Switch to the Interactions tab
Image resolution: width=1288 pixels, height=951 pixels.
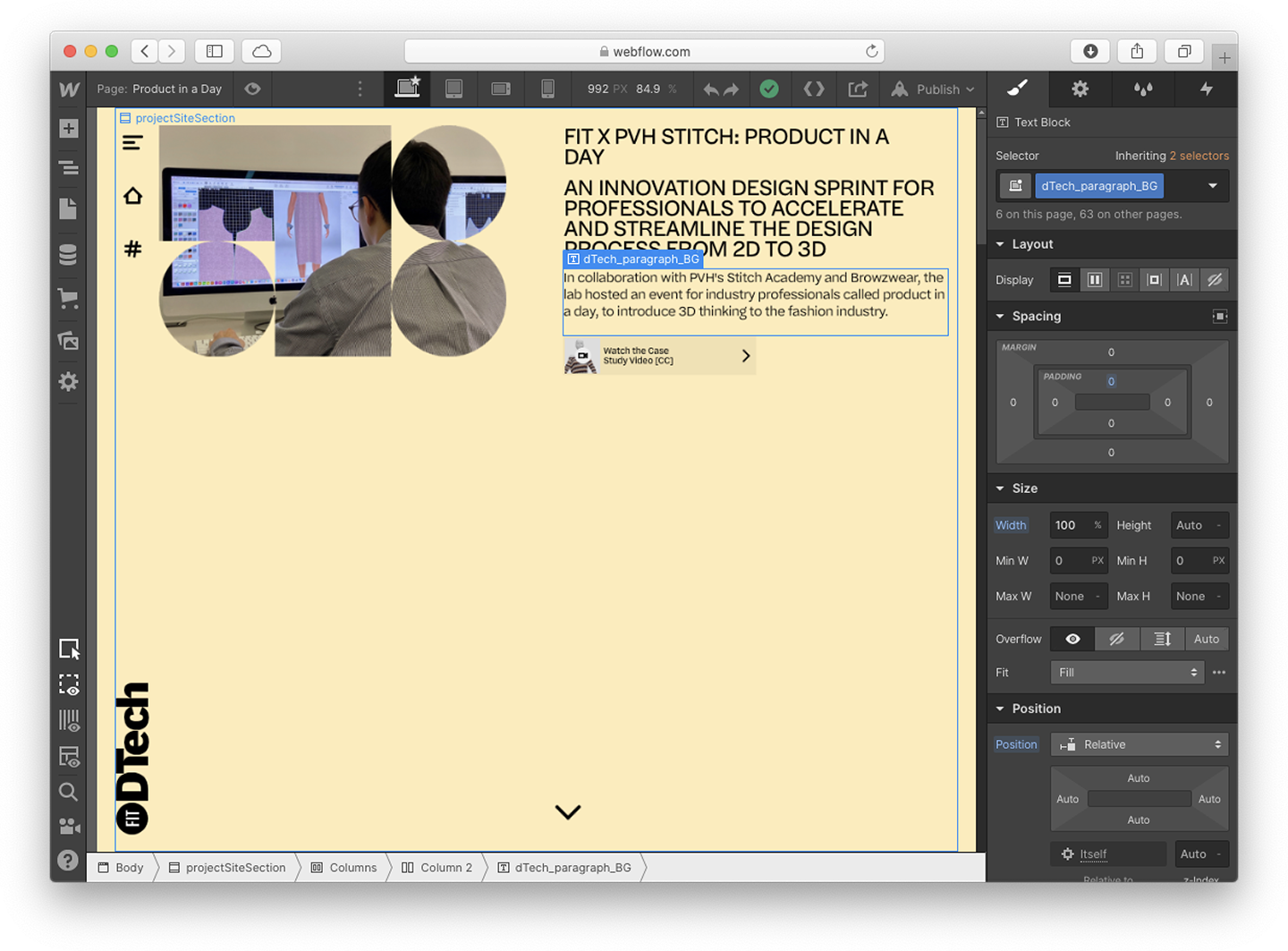click(1207, 89)
